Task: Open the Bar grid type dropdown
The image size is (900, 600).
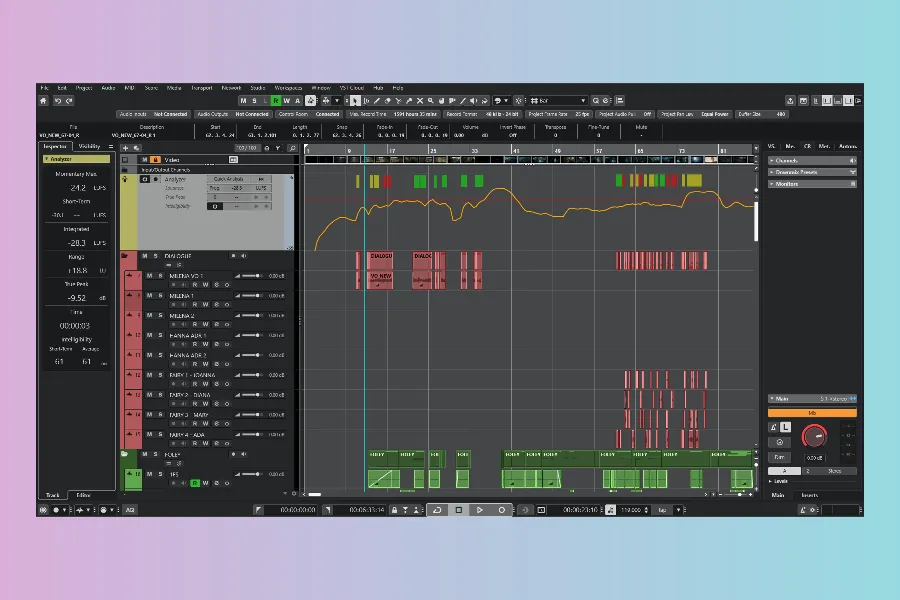Action: point(558,101)
